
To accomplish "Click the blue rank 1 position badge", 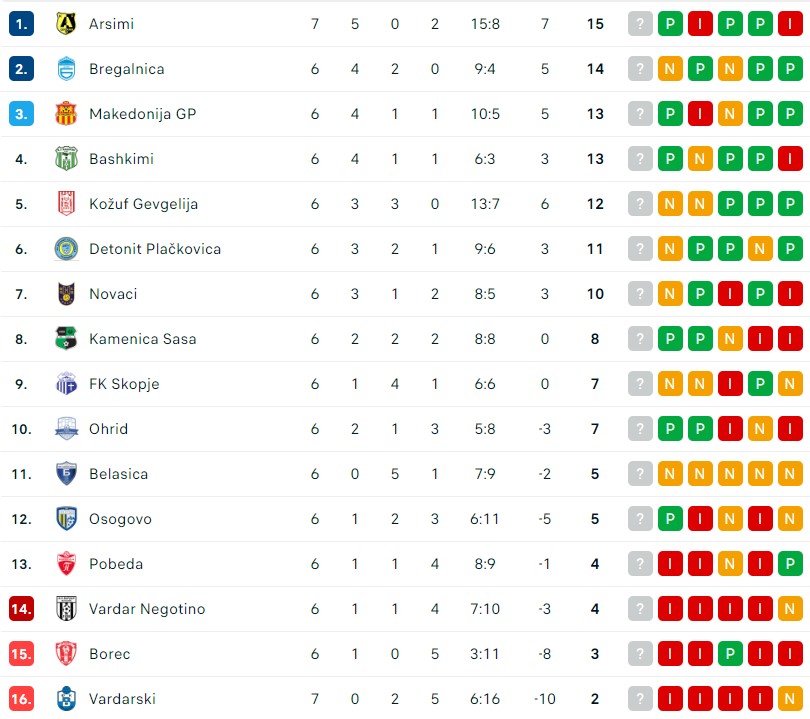I will [21, 23].
